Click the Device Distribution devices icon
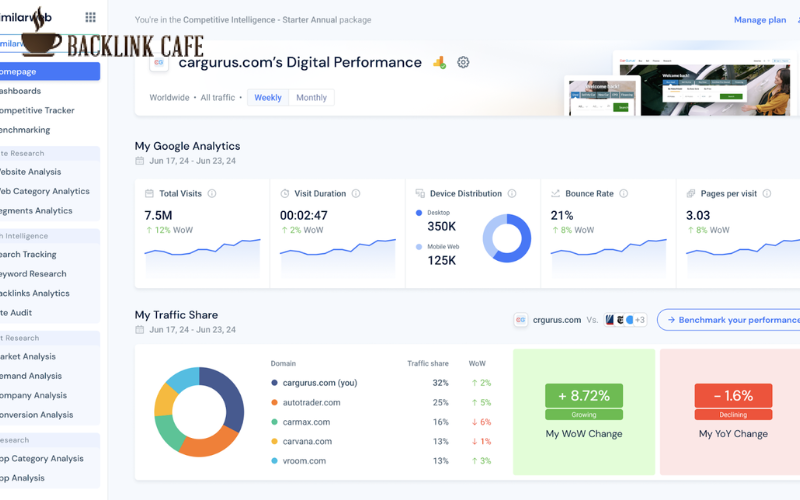Viewport: 800px width, 500px height. pyautogui.click(x=420, y=193)
